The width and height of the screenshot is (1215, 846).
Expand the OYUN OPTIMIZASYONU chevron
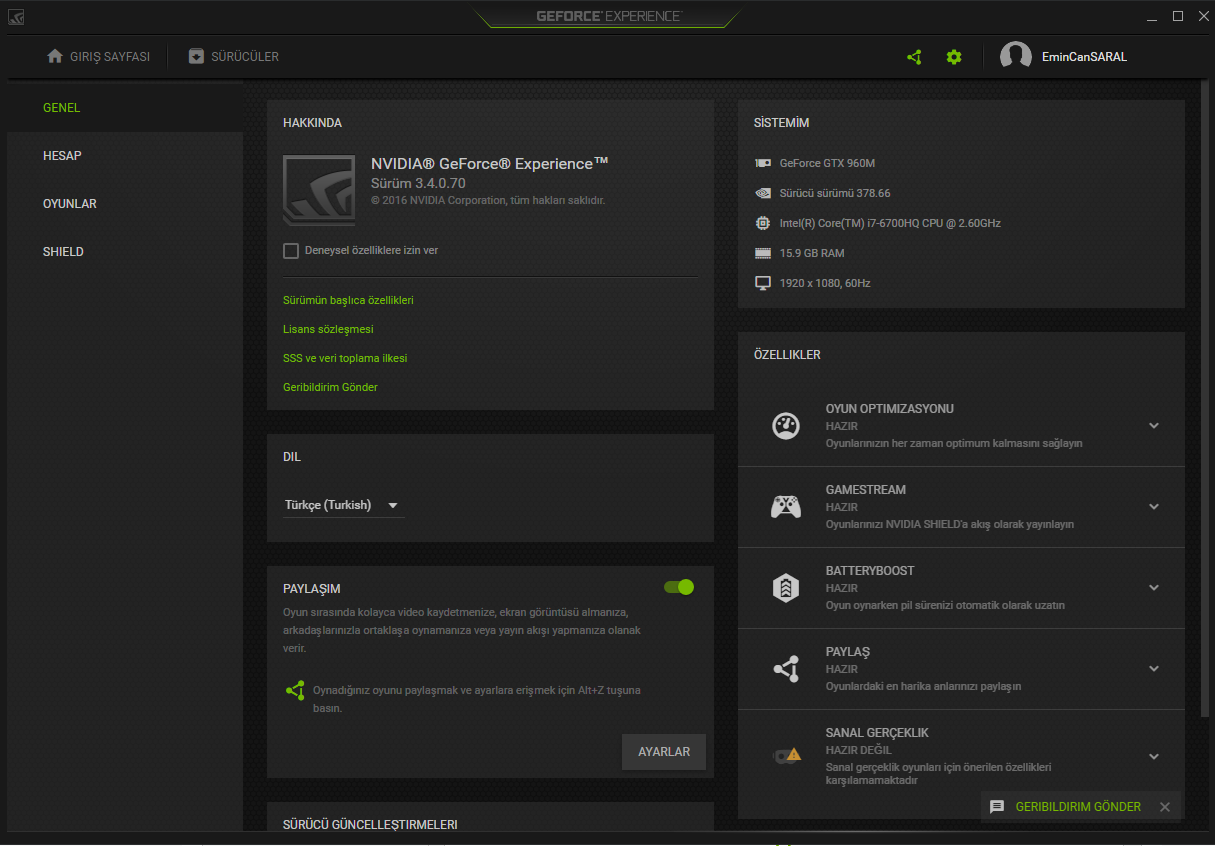1154,425
